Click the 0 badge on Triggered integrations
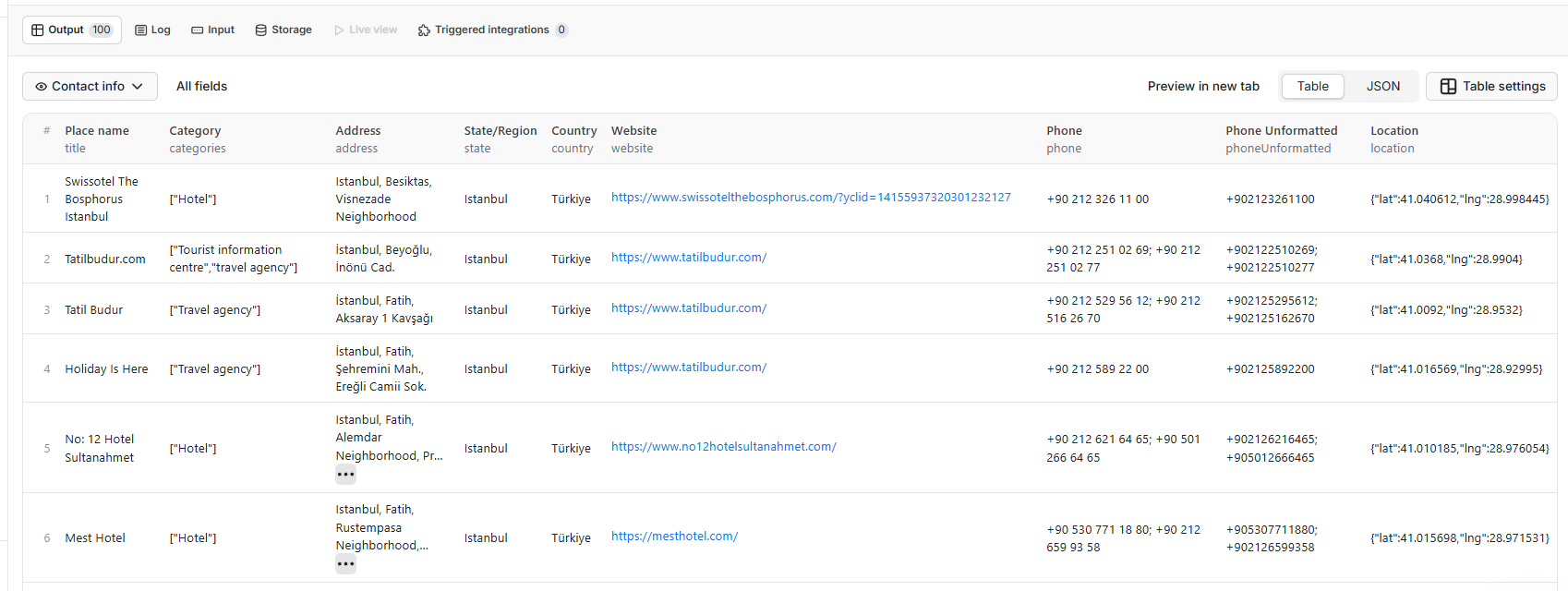 coord(561,30)
